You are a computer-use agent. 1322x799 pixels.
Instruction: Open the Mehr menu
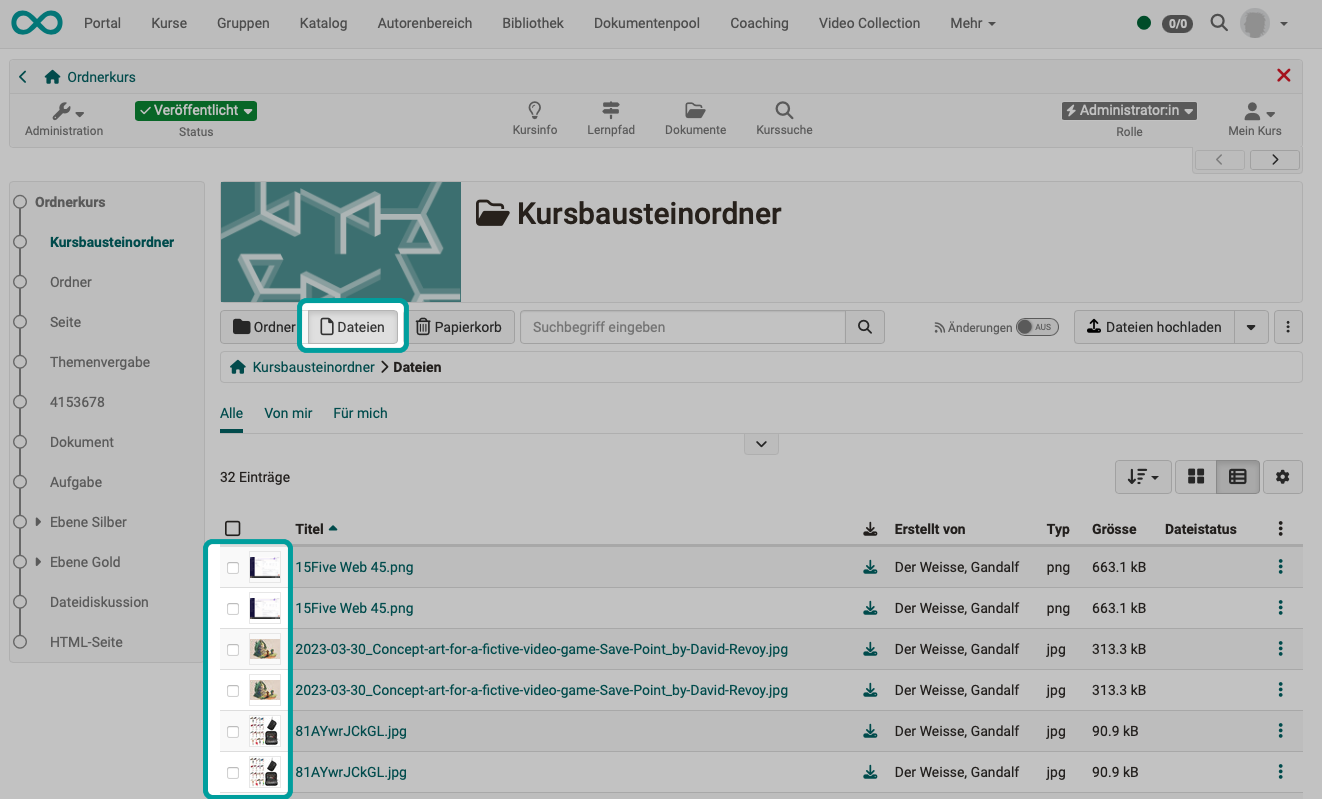coord(971,23)
